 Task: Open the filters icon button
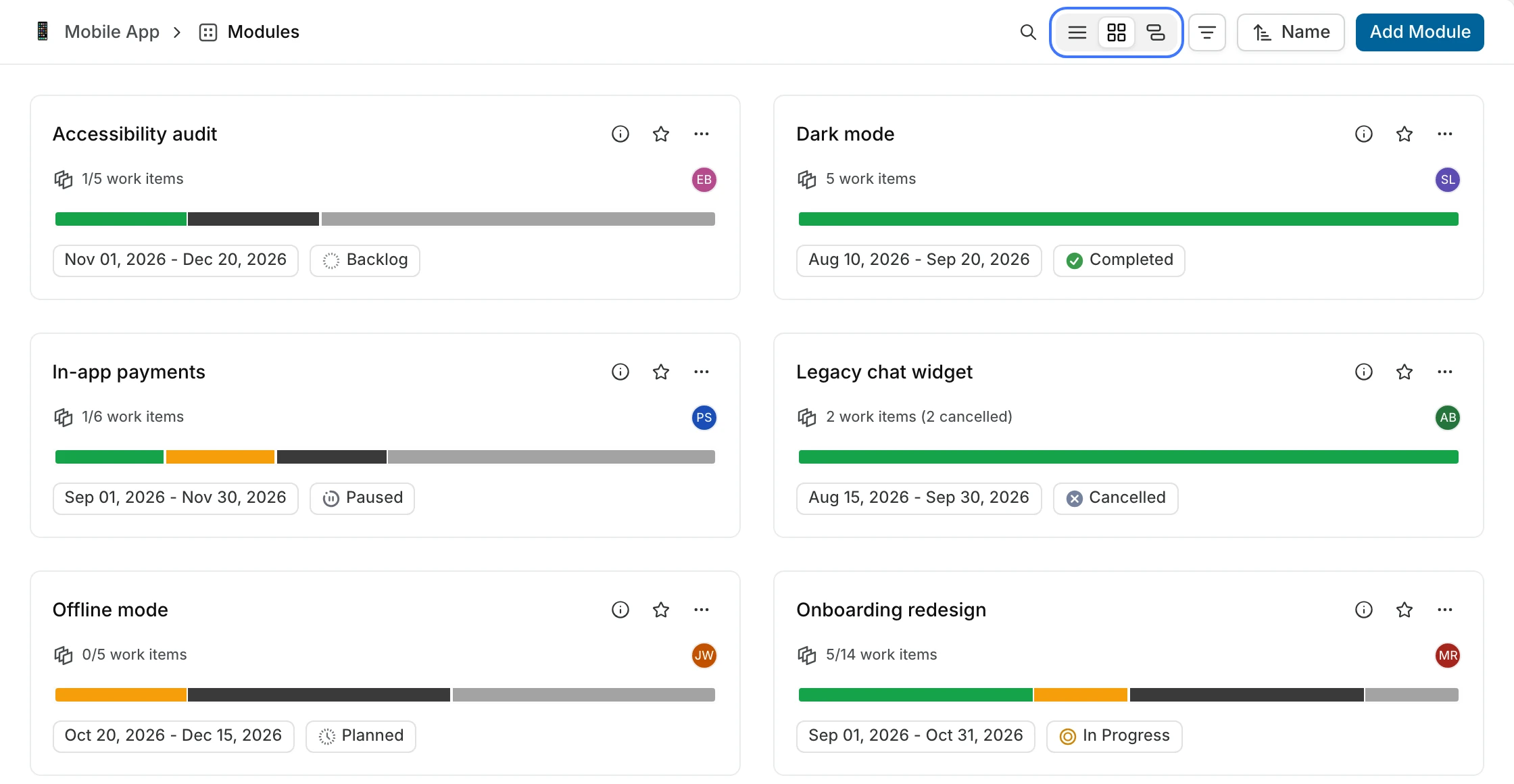click(1207, 32)
